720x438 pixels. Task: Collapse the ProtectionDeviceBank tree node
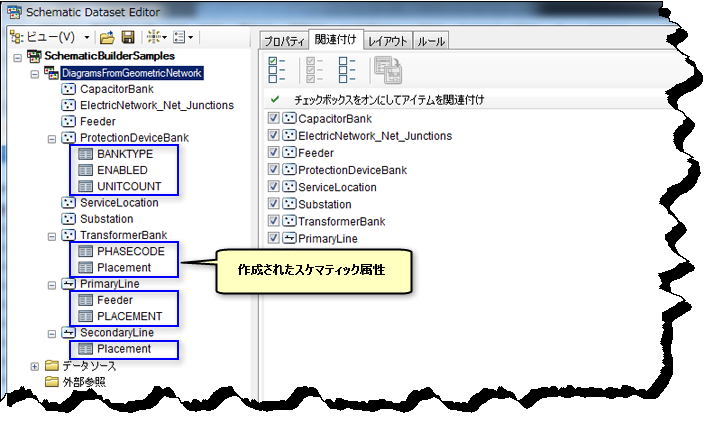point(51,139)
